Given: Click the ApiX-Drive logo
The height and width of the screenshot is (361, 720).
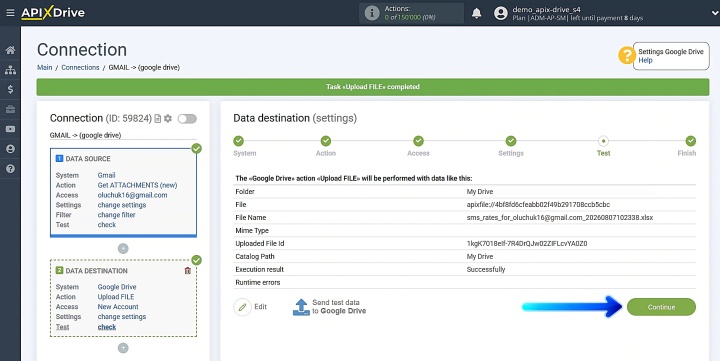Looking at the screenshot, I should pos(53,13).
